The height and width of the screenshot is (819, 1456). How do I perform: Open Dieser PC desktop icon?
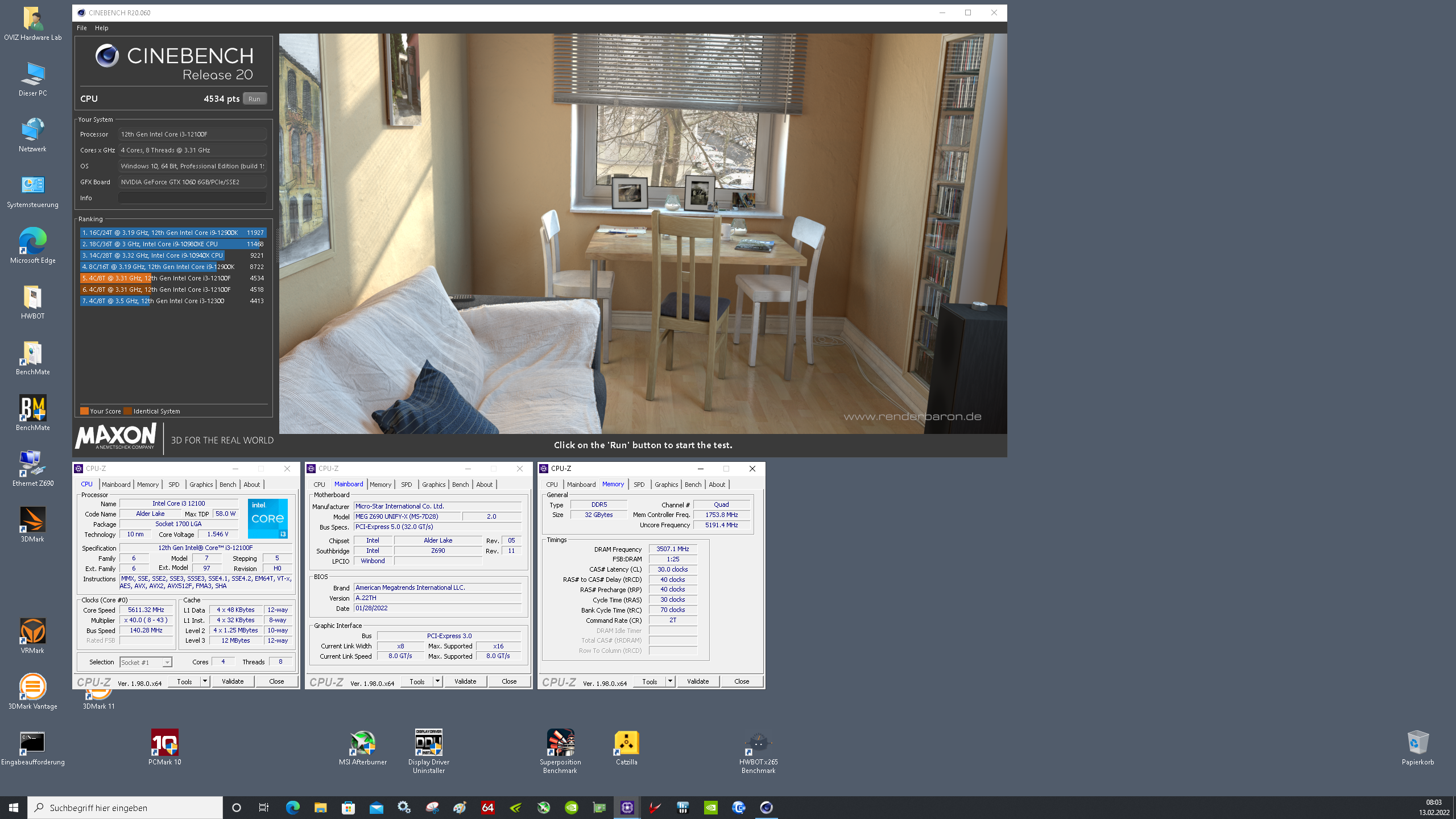[x=33, y=80]
